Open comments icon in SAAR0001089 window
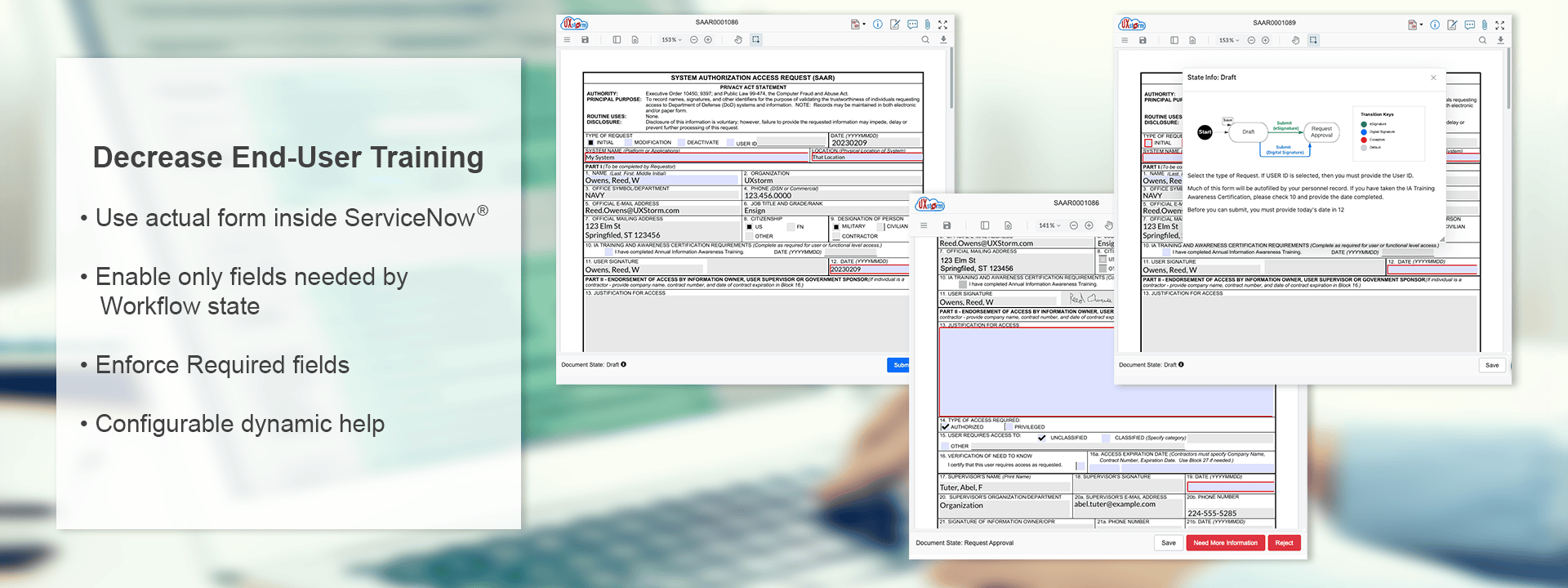Viewport: 1568px width, 588px height. pos(1469,24)
